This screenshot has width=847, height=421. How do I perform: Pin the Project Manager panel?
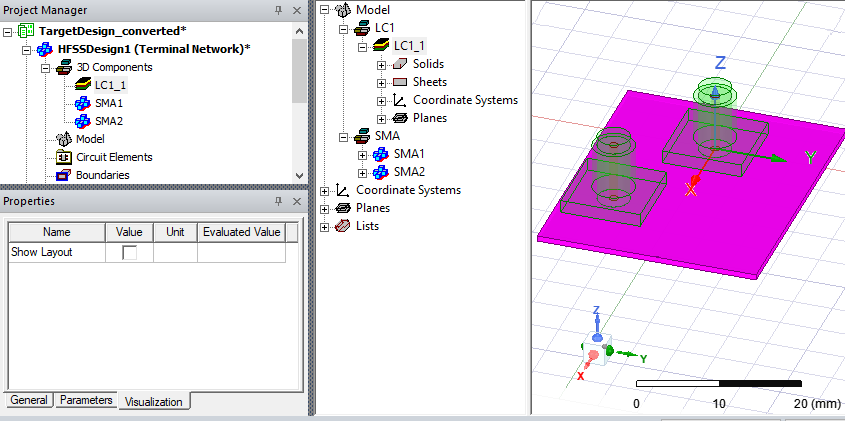coord(279,10)
